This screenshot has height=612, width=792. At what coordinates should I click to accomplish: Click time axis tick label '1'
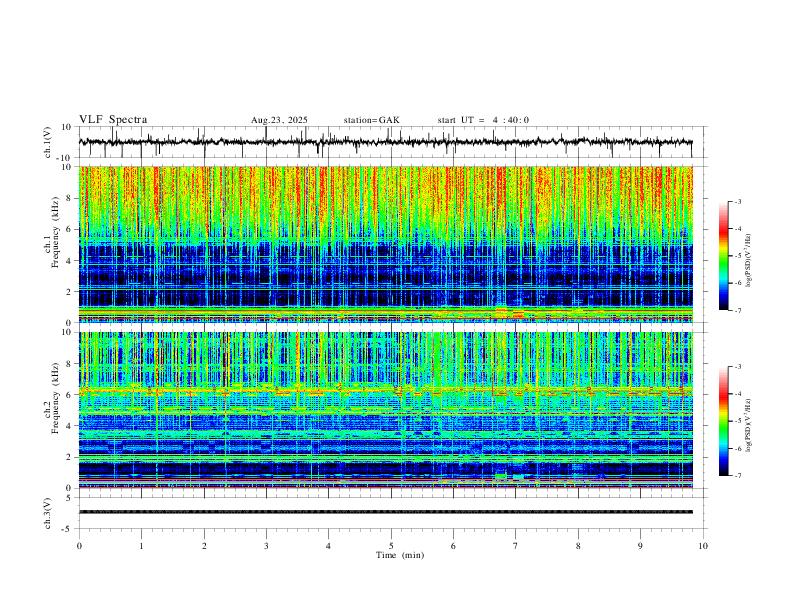pyautogui.click(x=141, y=546)
